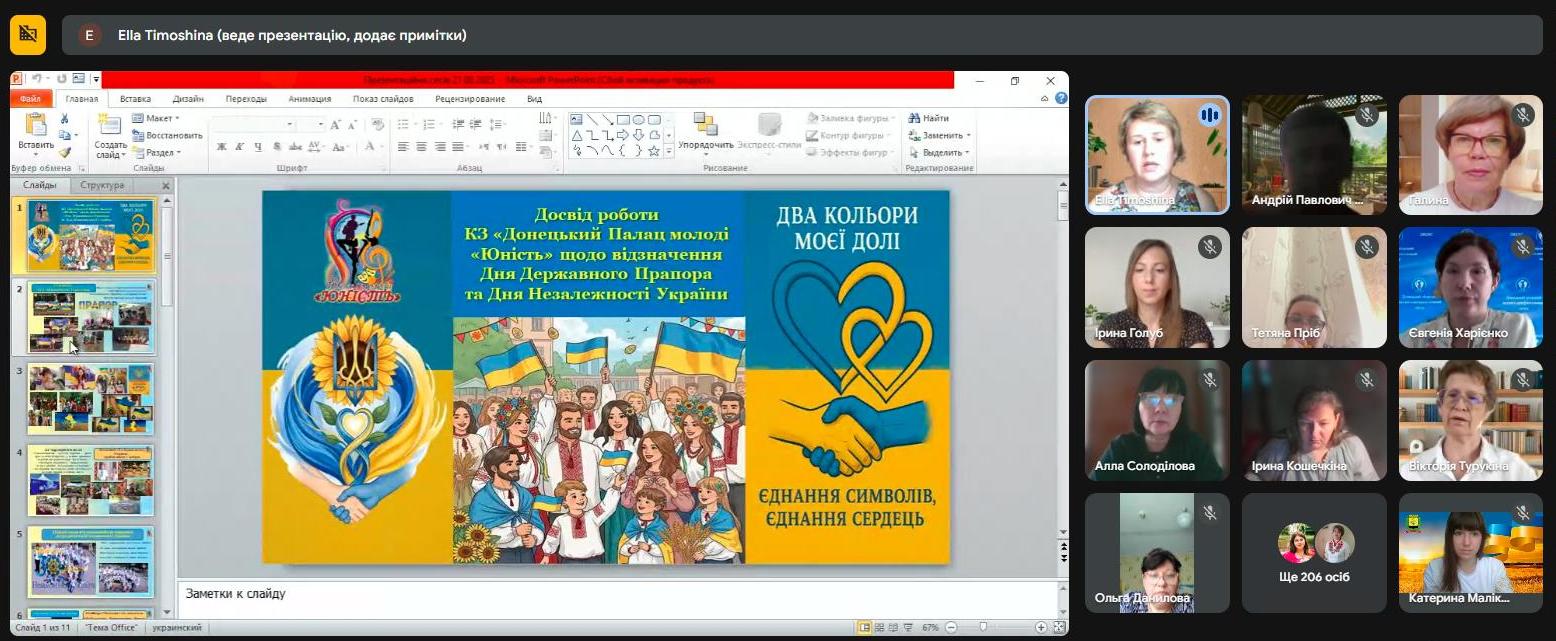Viewport: 1556px width, 641px height.
Task: Click the PowerPoint help question mark icon
Action: click(x=1060, y=99)
